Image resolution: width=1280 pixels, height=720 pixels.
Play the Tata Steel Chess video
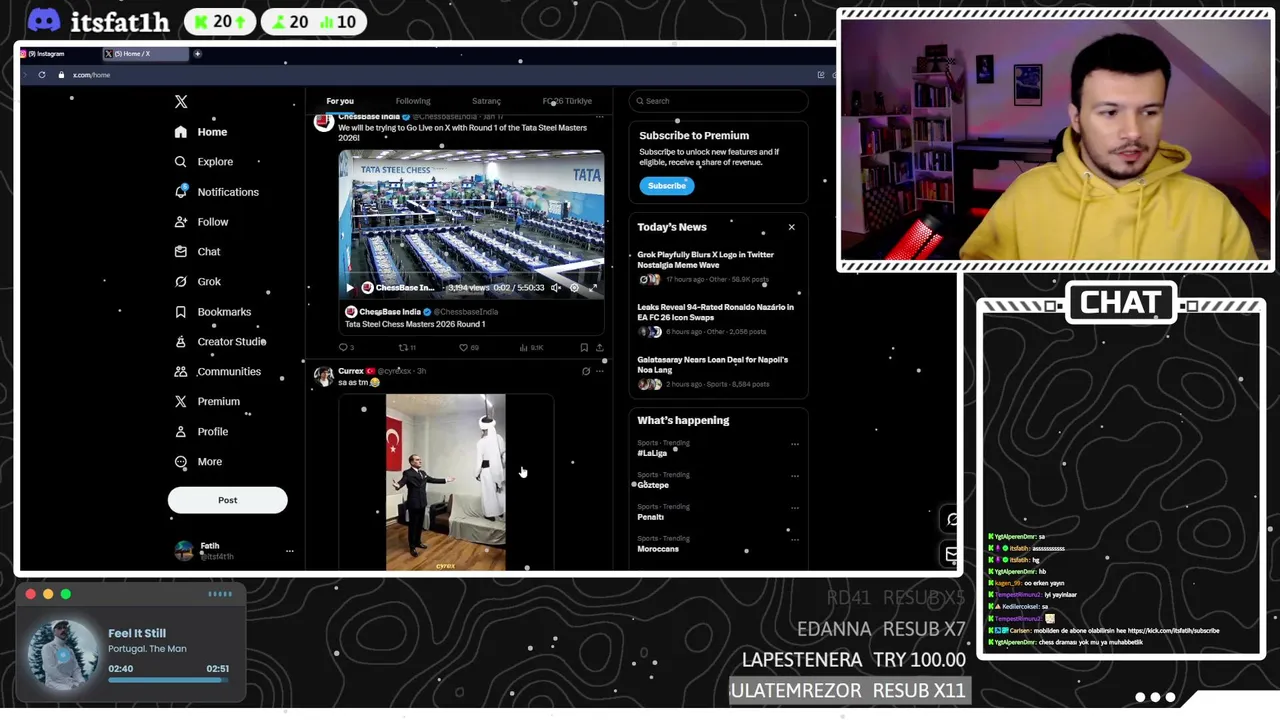(x=349, y=288)
